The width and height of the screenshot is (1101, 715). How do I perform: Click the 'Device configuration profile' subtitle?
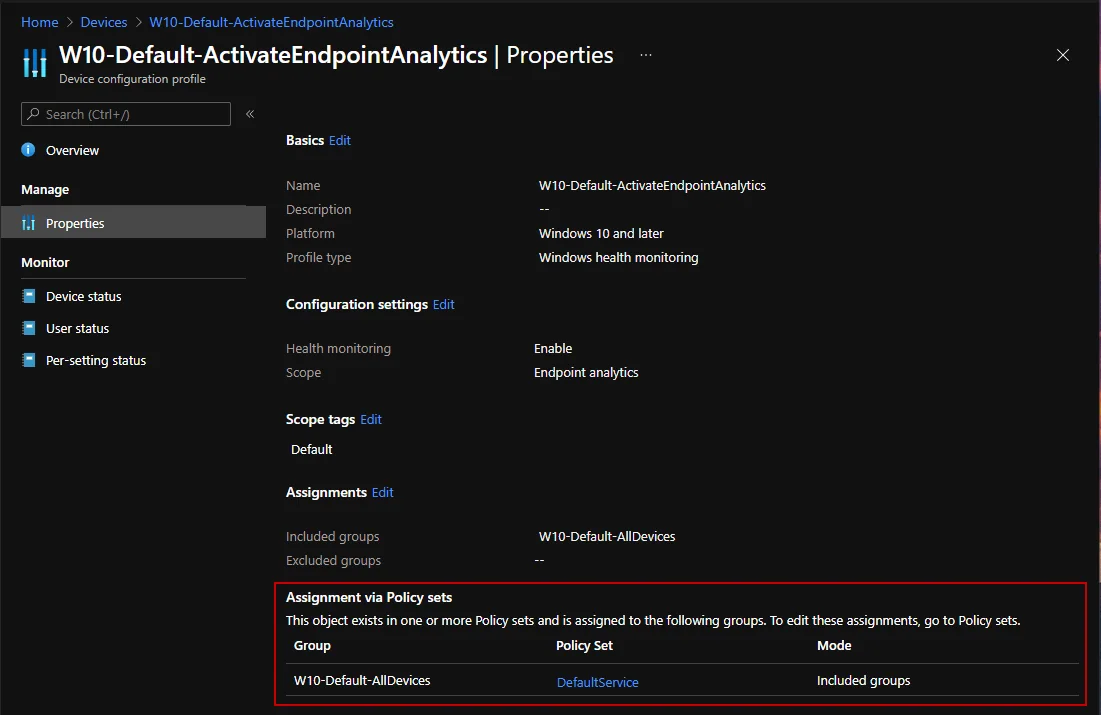tap(132, 79)
